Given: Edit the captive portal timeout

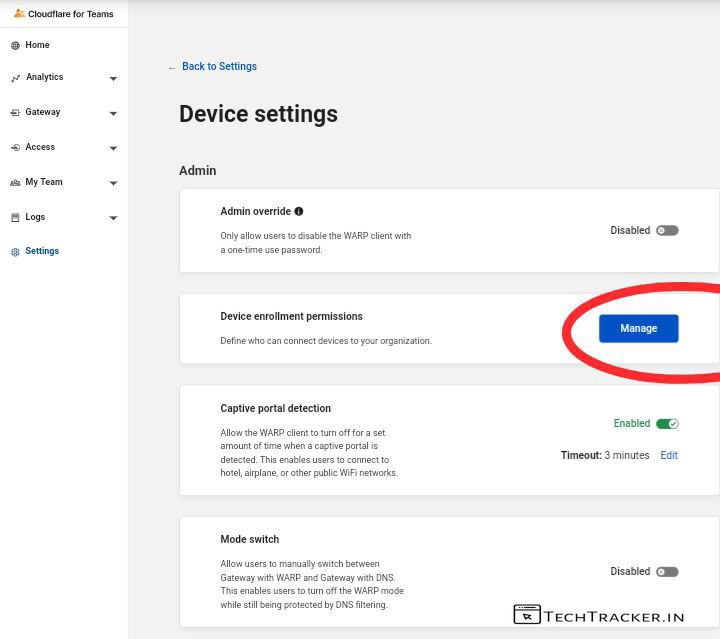Looking at the screenshot, I should coord(669,456).
